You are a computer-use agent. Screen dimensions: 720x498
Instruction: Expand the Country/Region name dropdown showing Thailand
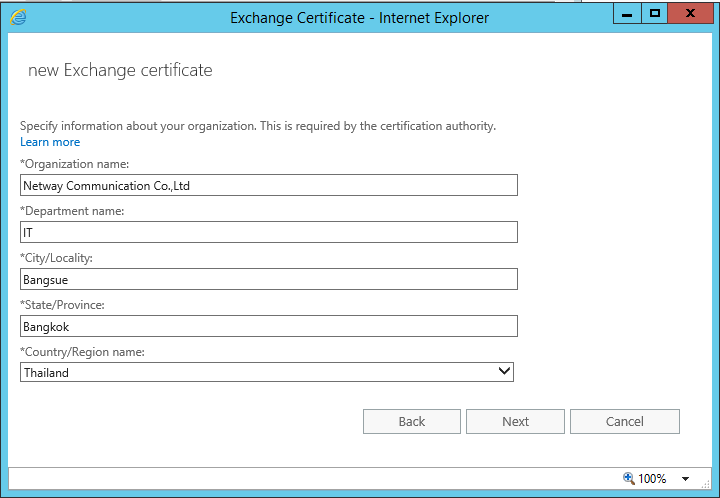pyautogui.click(x=504, y=372)
